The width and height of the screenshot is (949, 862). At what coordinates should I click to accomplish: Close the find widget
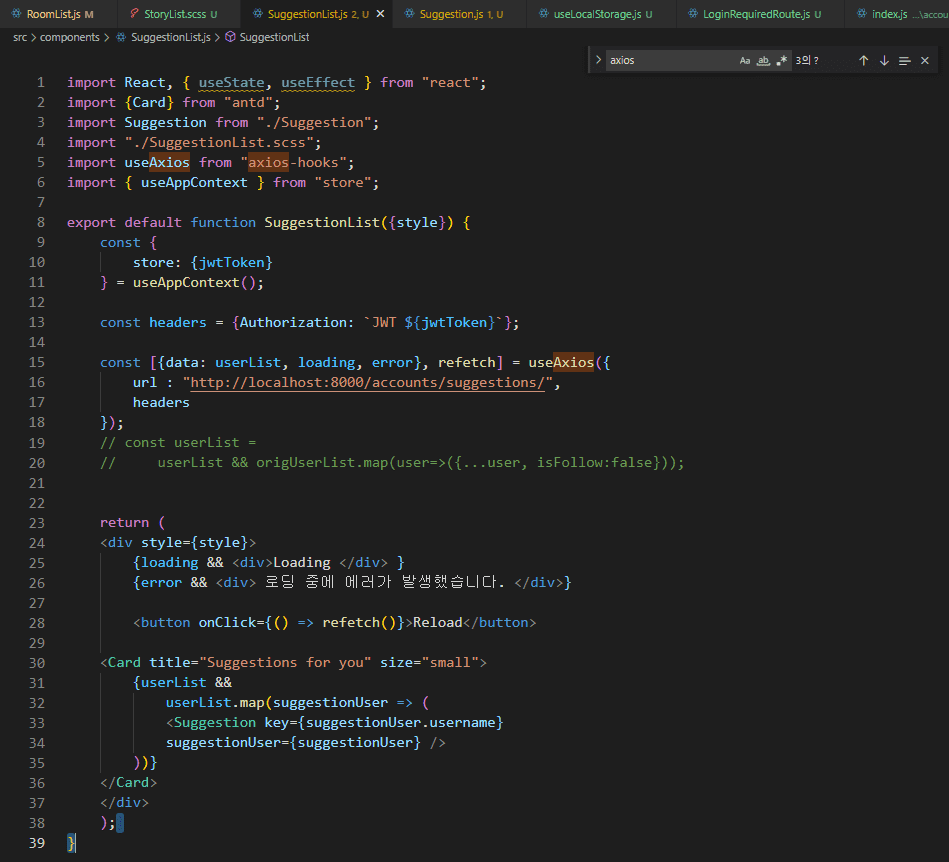point(925,61)
